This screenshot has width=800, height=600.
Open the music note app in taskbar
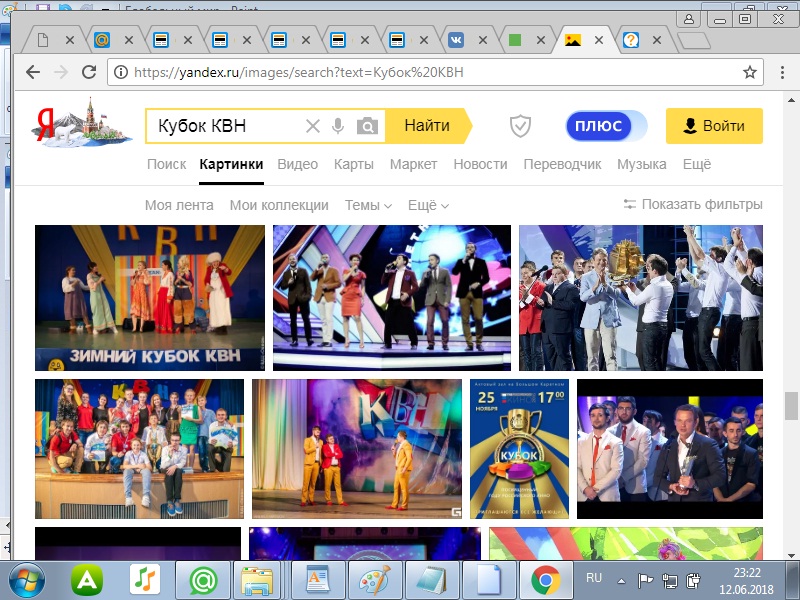tap(145, 580)
